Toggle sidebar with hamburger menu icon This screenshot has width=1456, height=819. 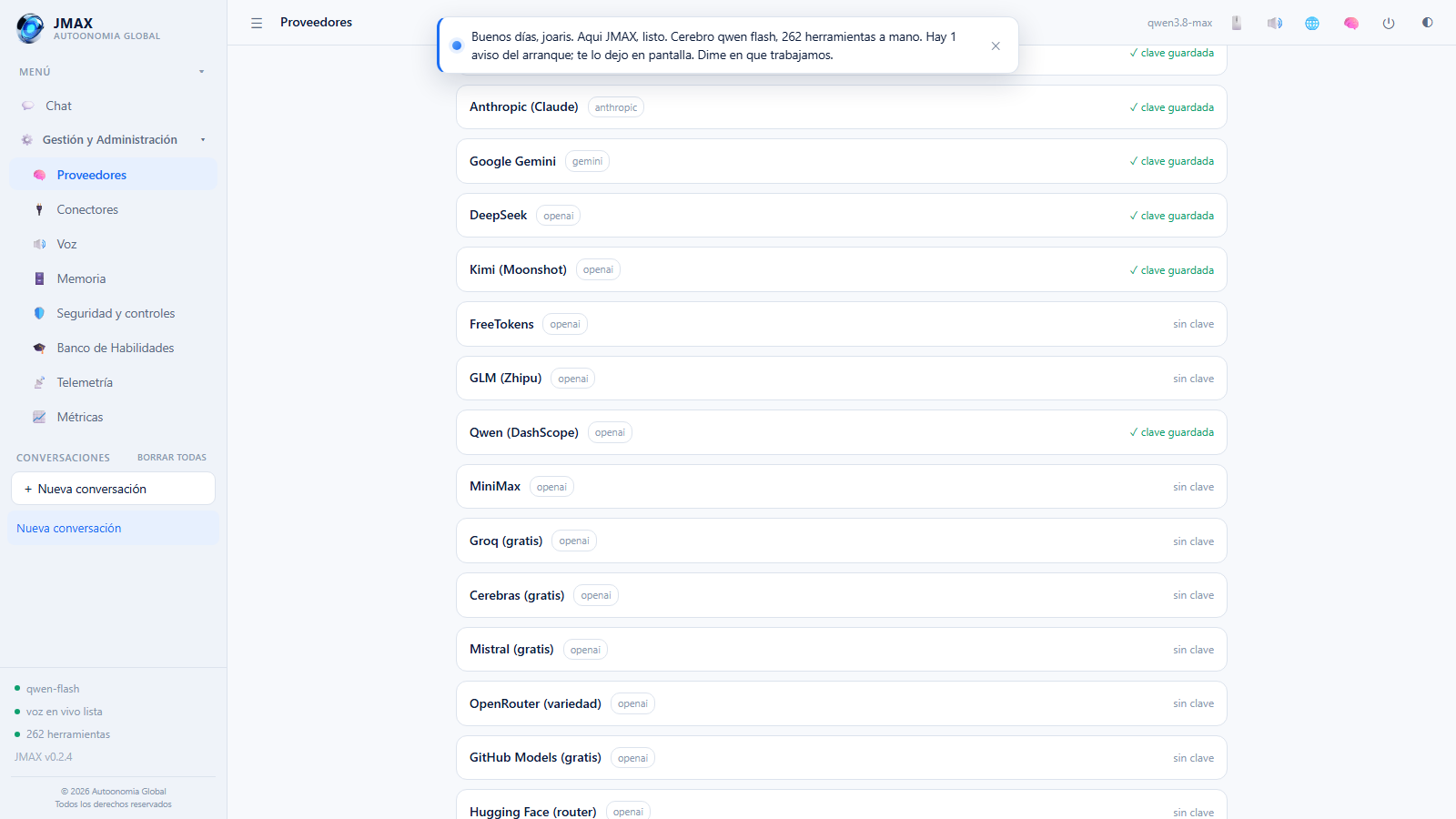click(x=257, y=23)
